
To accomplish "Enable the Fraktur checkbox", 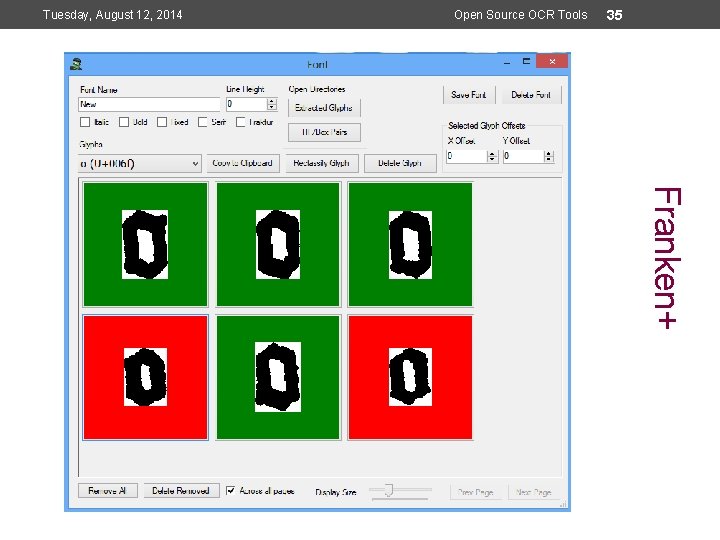I will [240, 122].
